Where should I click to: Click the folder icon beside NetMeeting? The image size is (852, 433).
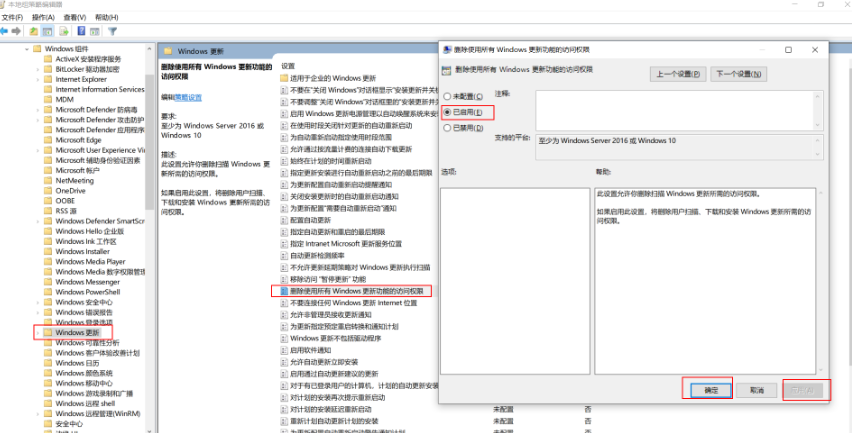pyautogui.click(x=48, y=180)
